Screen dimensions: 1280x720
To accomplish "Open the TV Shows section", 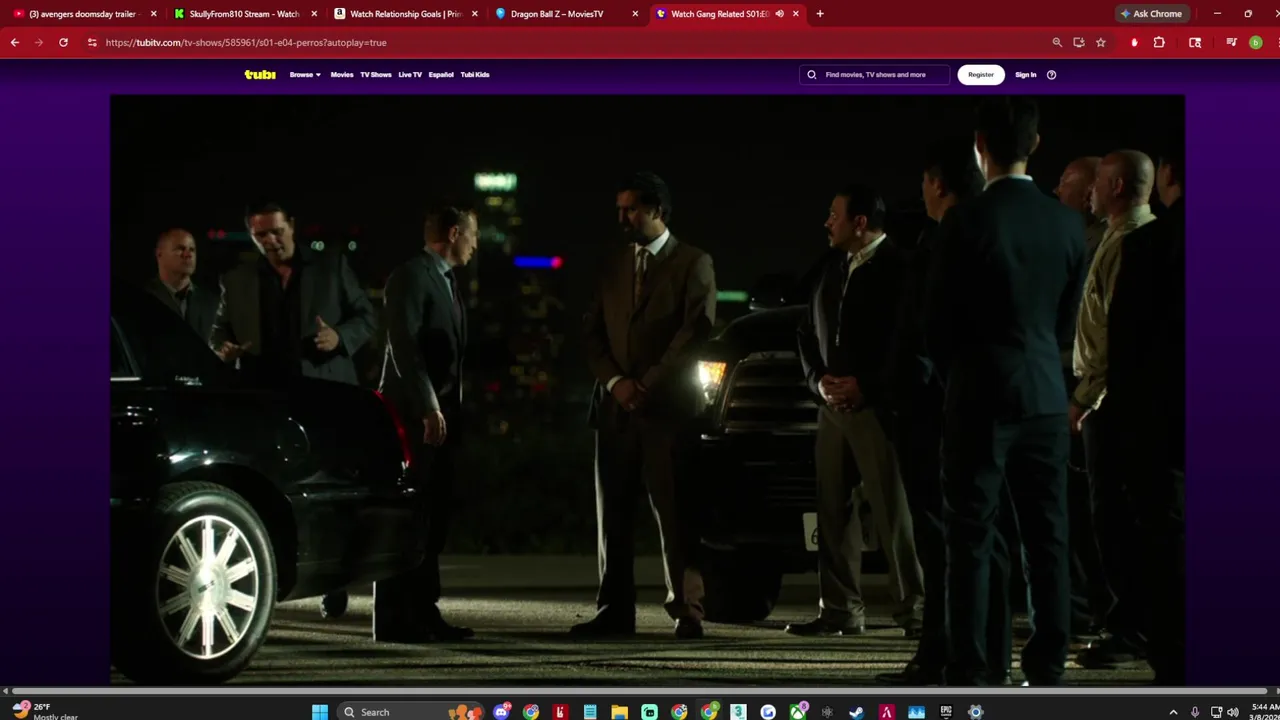I will [376, 75].
